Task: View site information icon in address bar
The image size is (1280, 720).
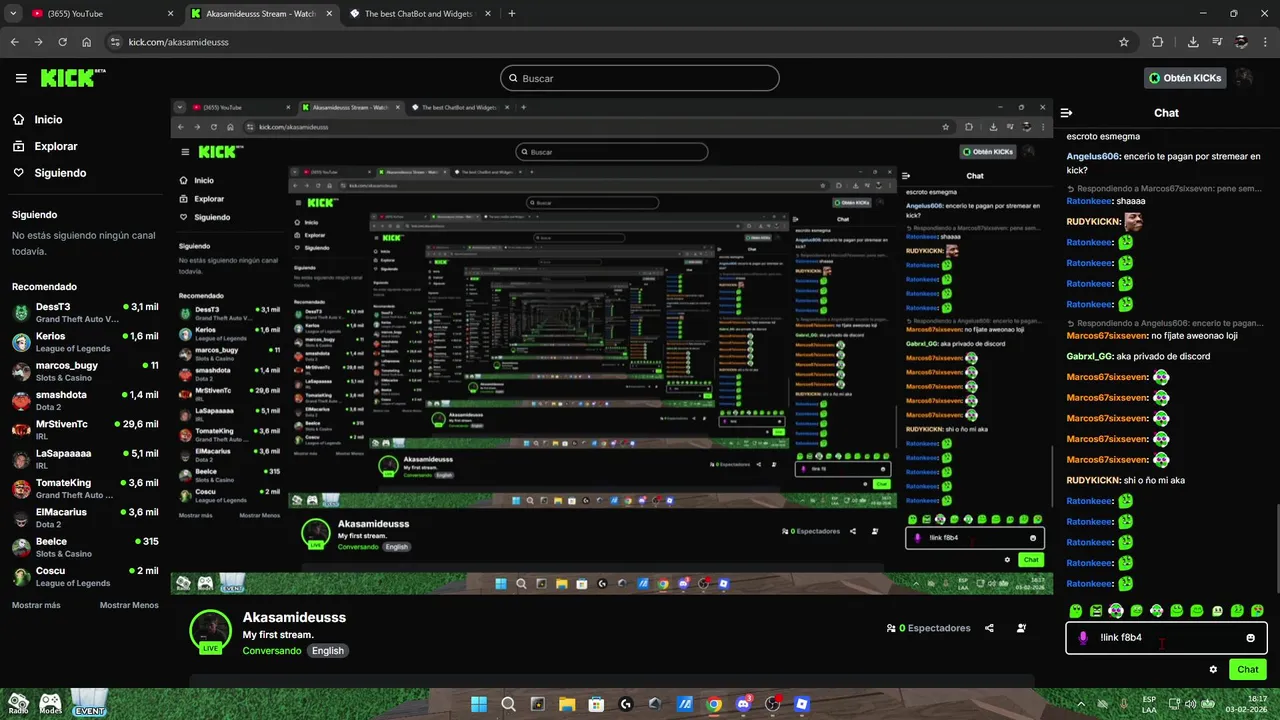Action: click(x=115, y=42)
